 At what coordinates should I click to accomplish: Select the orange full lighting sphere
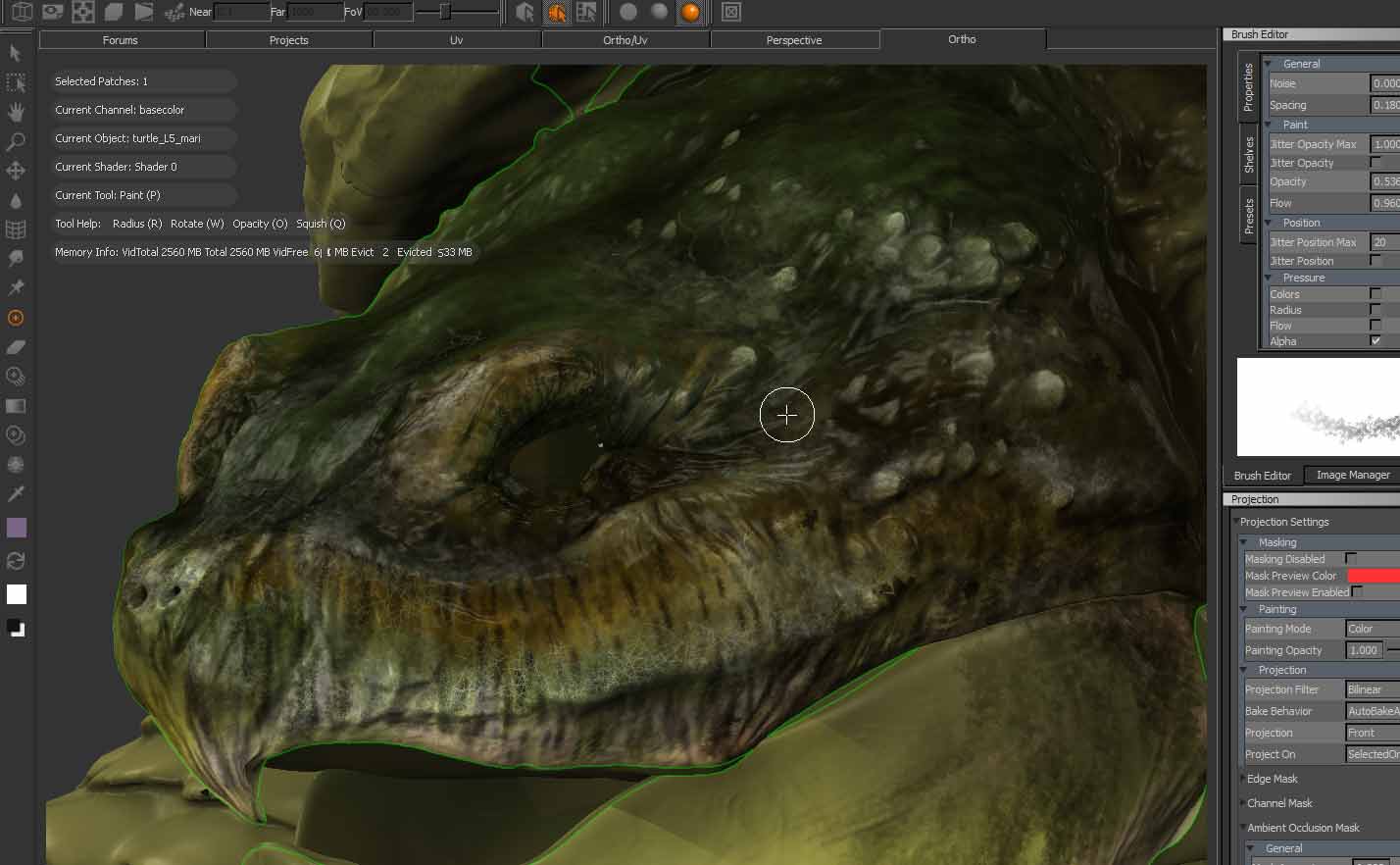tap(691, 12)
